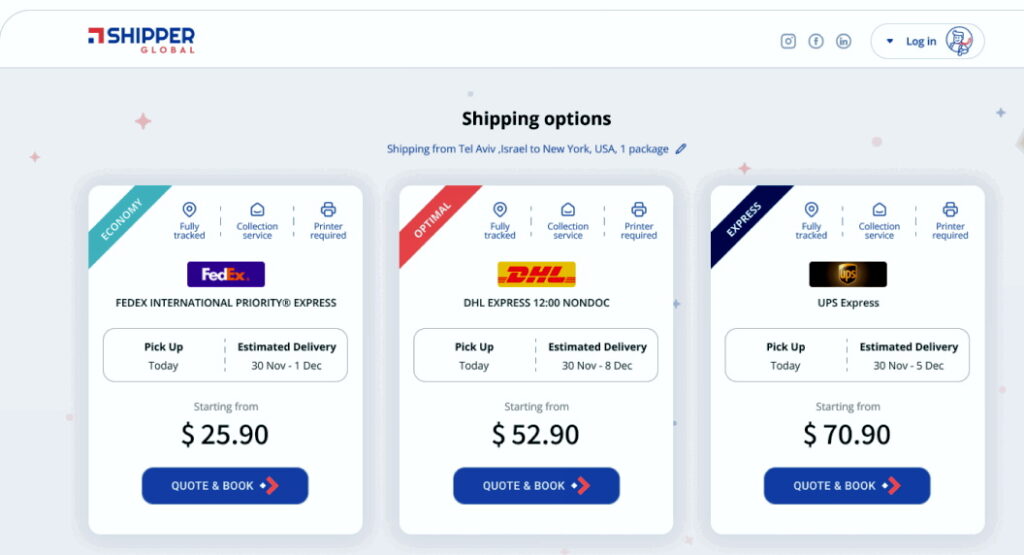Viewport: 1024px width, 555px height.
Task: Open the Instagram social icon
Action: coord(788,41)
